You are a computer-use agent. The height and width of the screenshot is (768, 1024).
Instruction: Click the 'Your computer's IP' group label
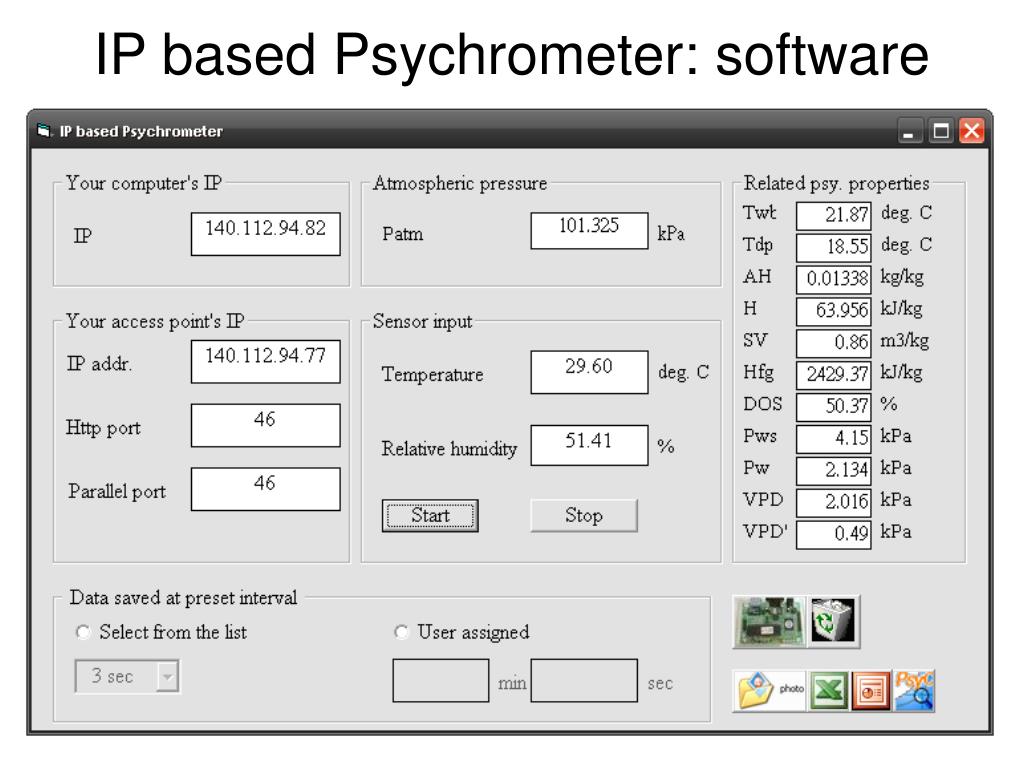tap(144, 184)
